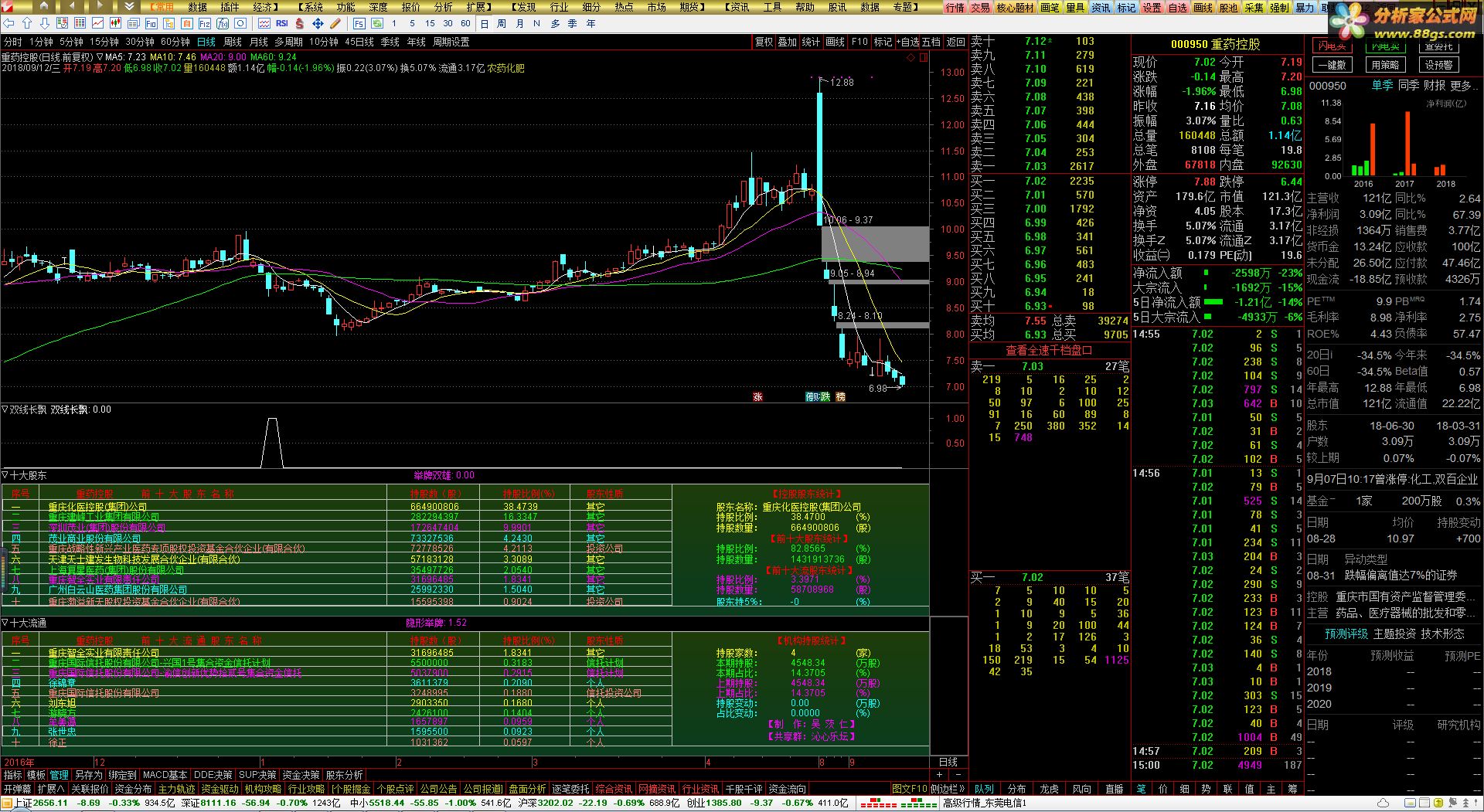
Task: Collapse the 十大股东 panel triangle
Action: coord(5,475)
